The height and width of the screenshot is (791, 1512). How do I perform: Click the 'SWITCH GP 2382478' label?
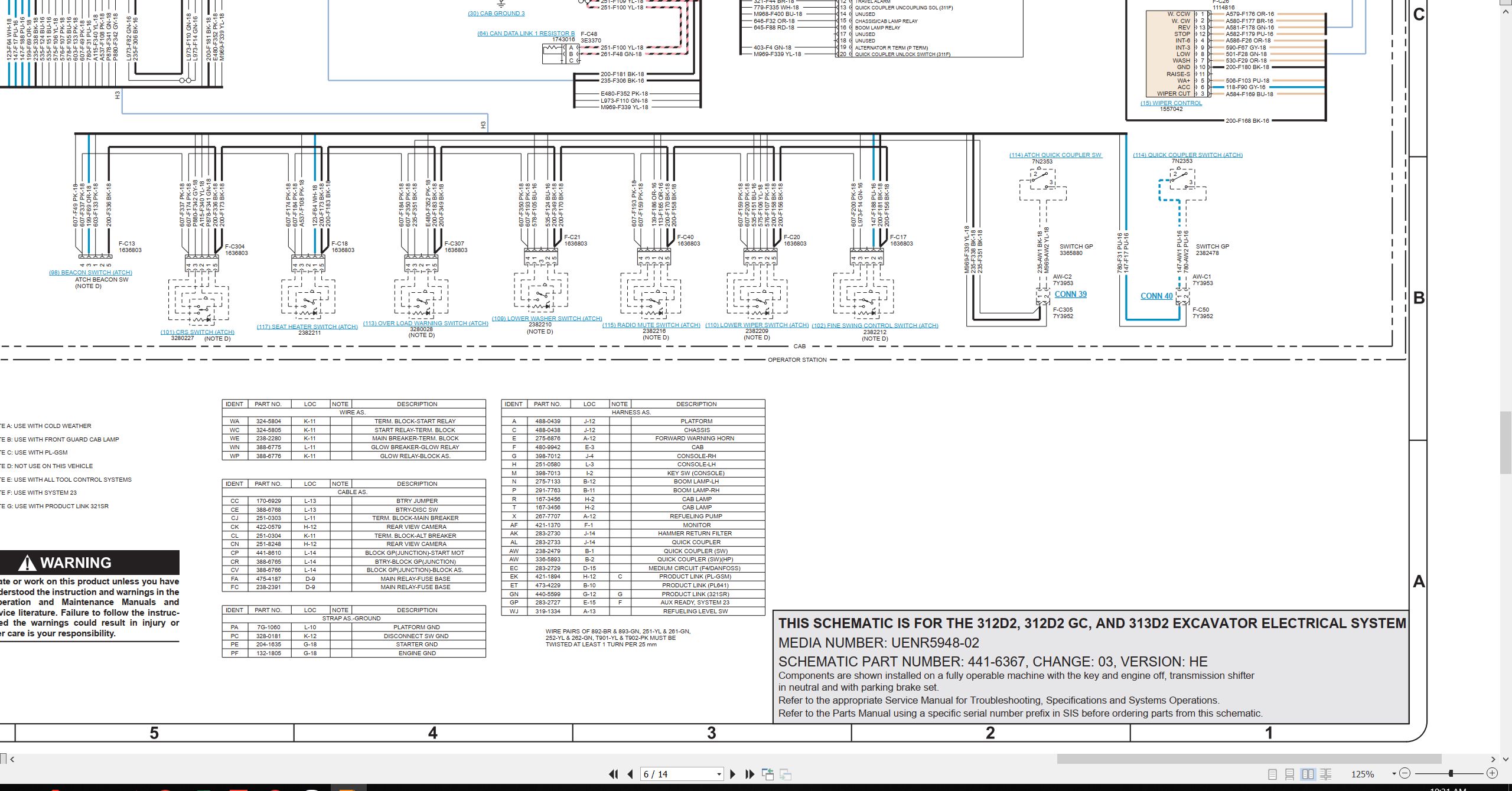[1212, 250]
